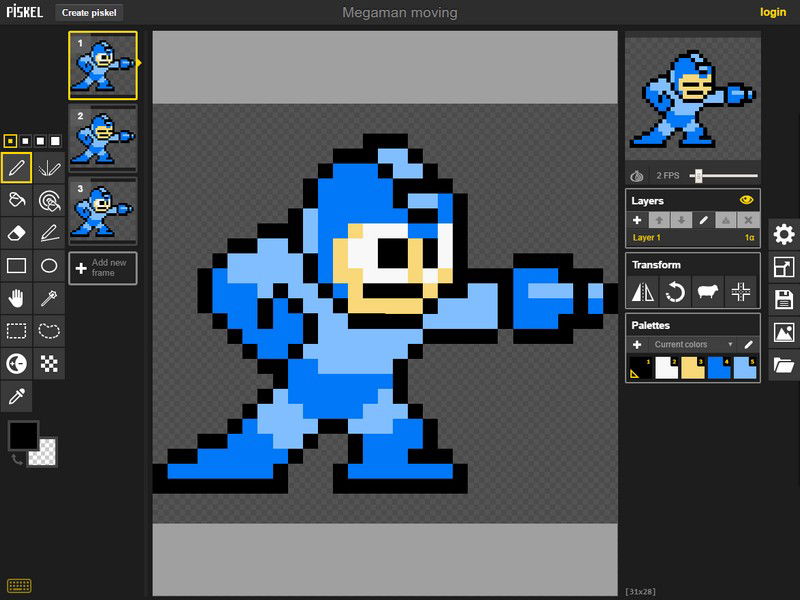
Task: Pick white palette color number 2
Action: 667,367
